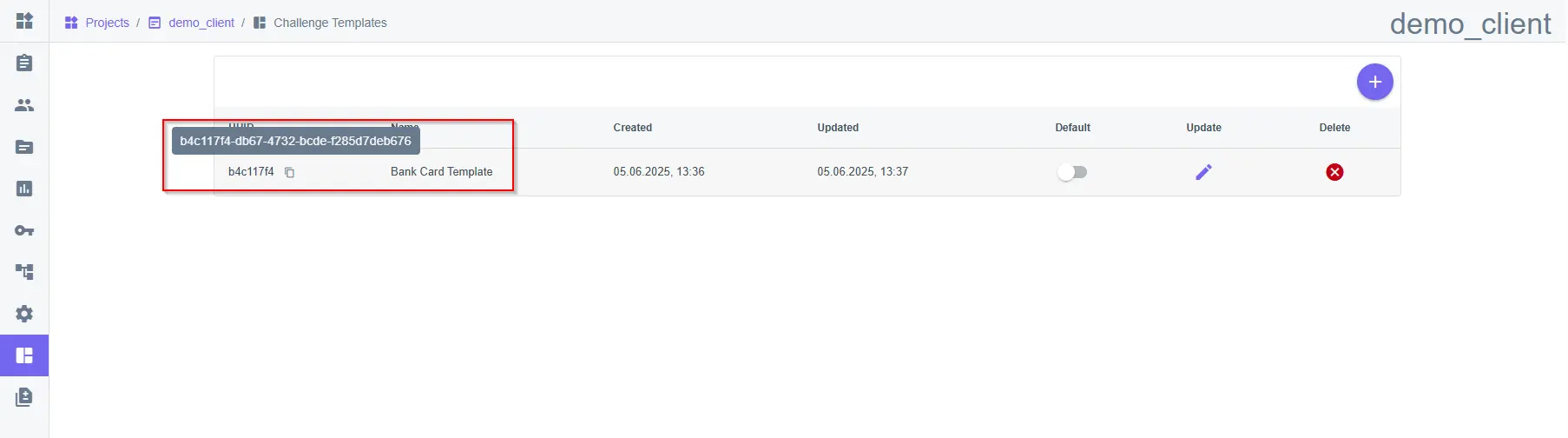The height and width of the screenshot is (438, 1568).
Task: Open the clipboard tasks sidebar icon
Action: [24, 63]
